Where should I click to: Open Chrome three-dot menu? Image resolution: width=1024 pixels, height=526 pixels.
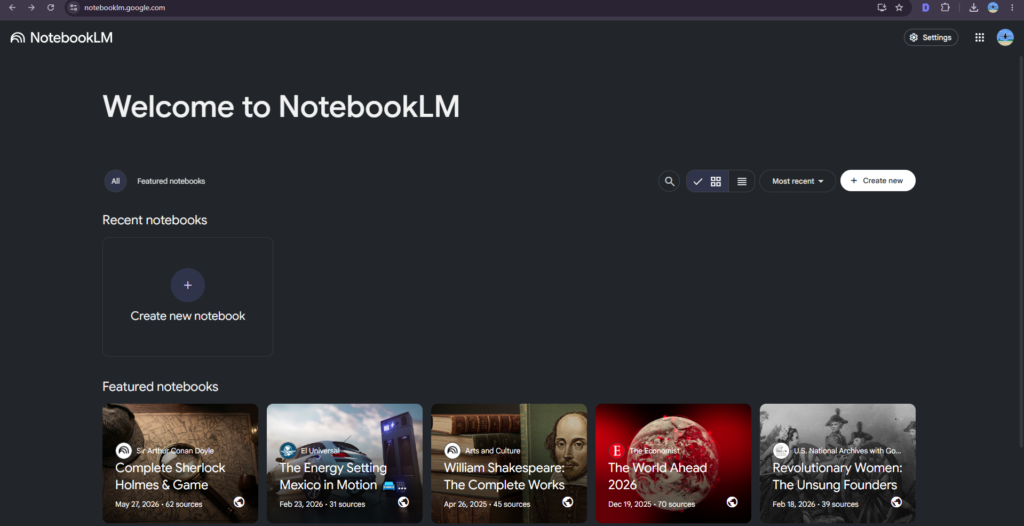coord(1012,8)
